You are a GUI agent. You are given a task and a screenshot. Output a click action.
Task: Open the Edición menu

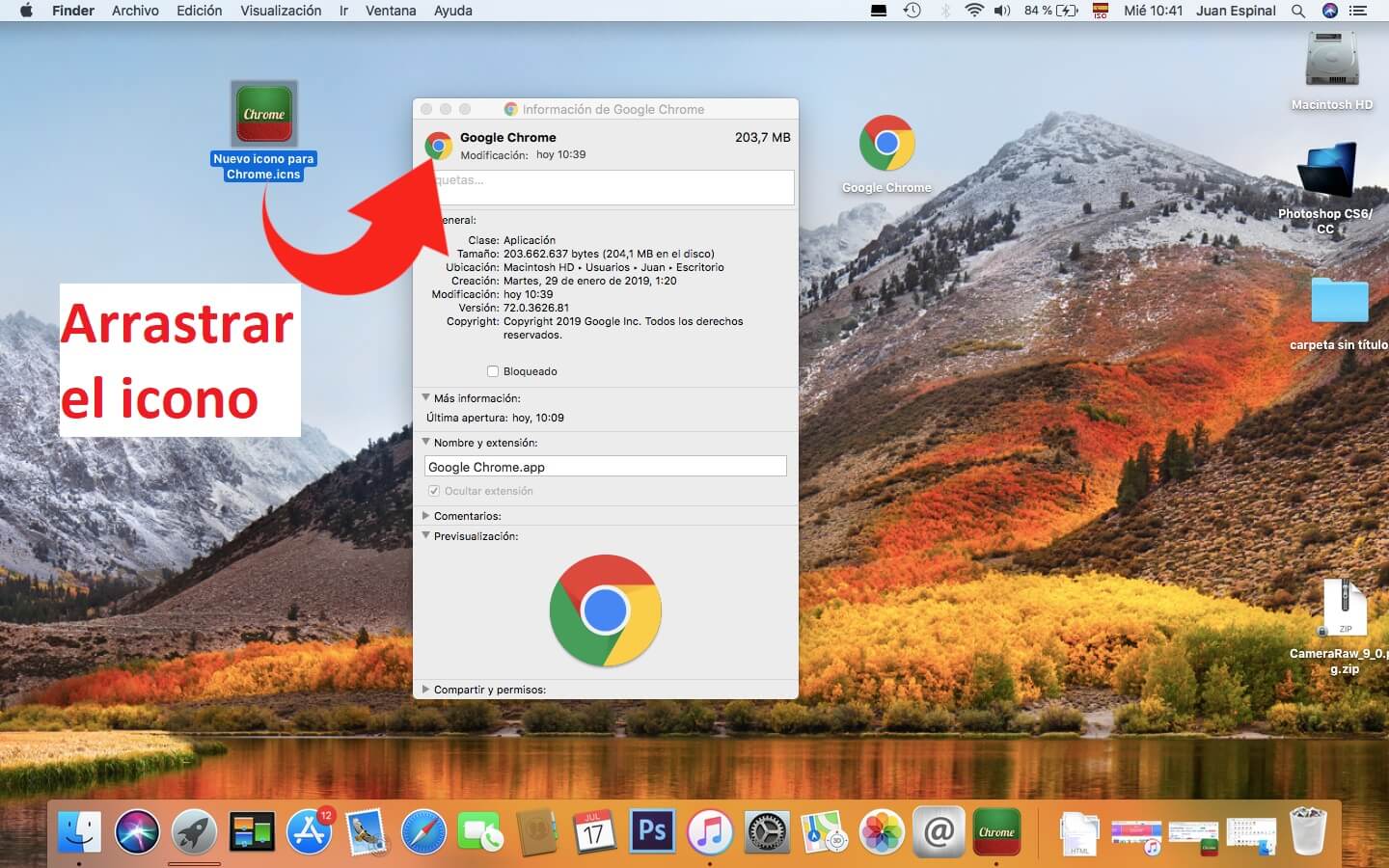[x=200, y=11]
